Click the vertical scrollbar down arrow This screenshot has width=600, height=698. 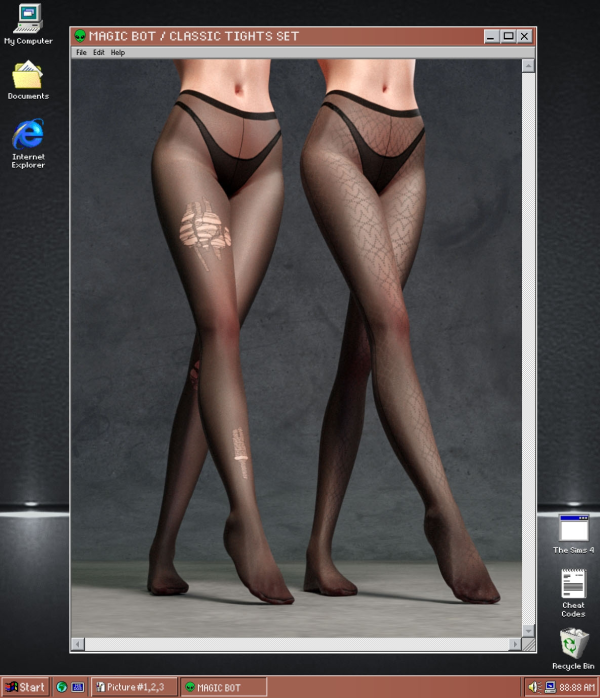(x=528, y=630)
